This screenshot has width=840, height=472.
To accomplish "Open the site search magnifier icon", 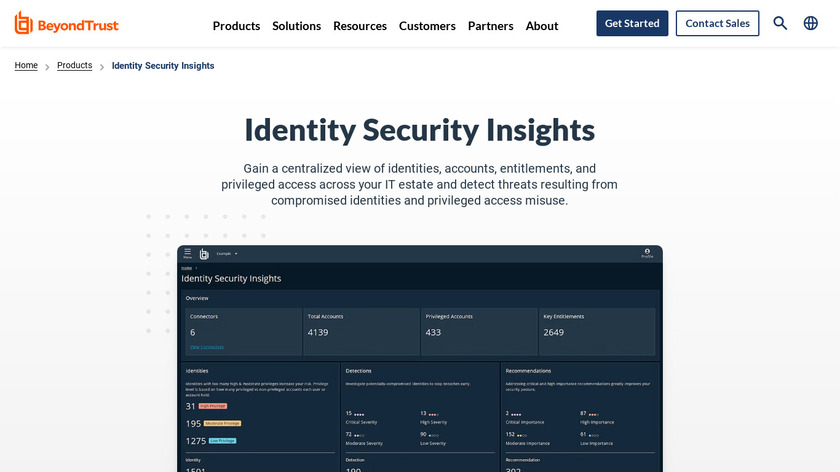I will point(780,24).
